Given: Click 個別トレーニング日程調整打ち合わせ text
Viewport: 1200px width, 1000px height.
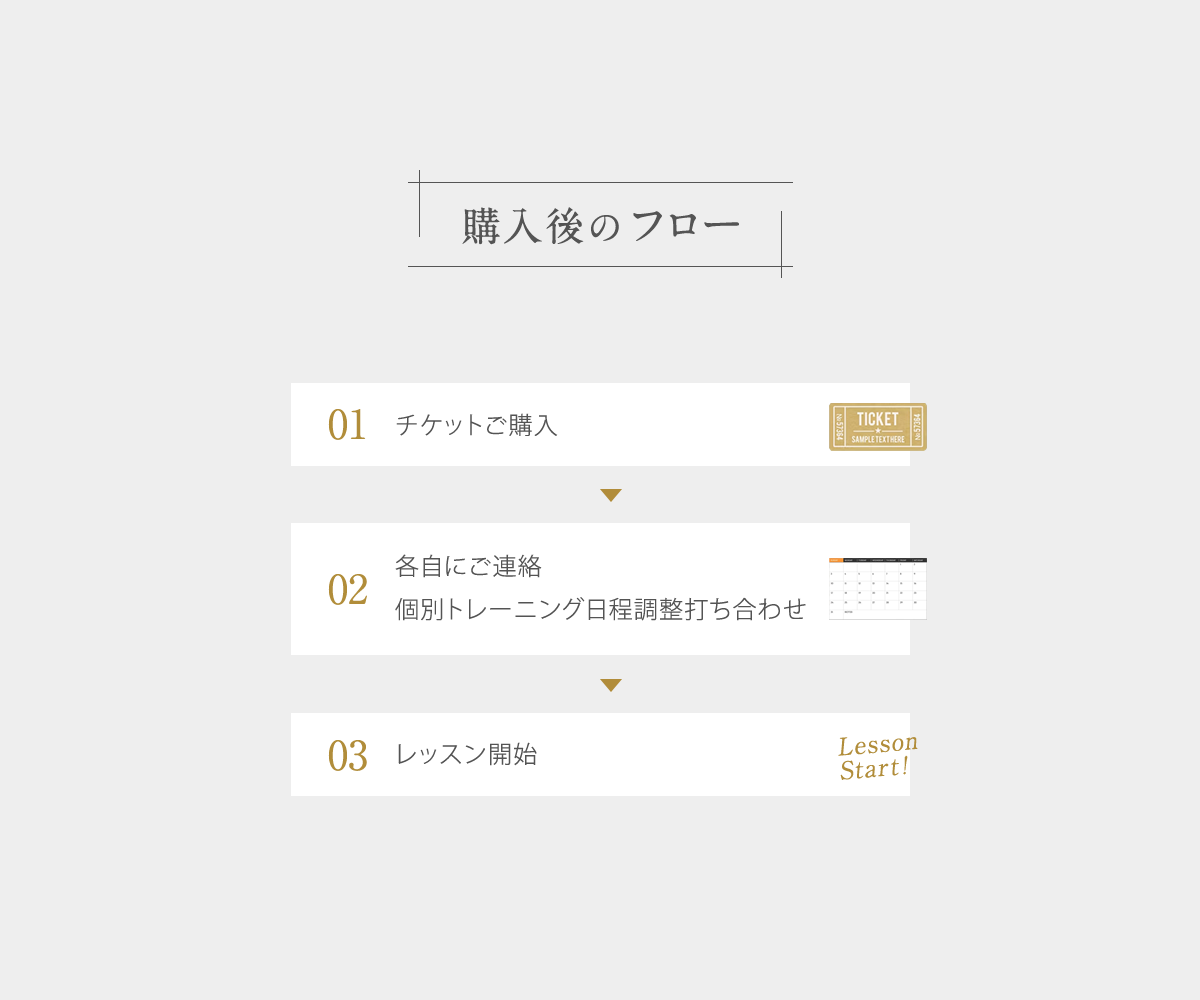Looking at the screenshot, I should click(x=600, y=609).
